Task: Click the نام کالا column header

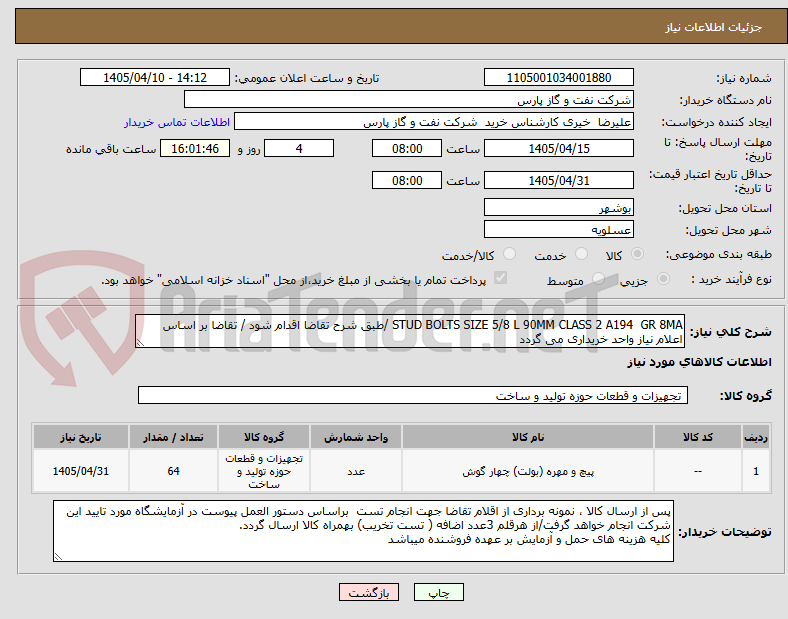Action: click(528, 437)
